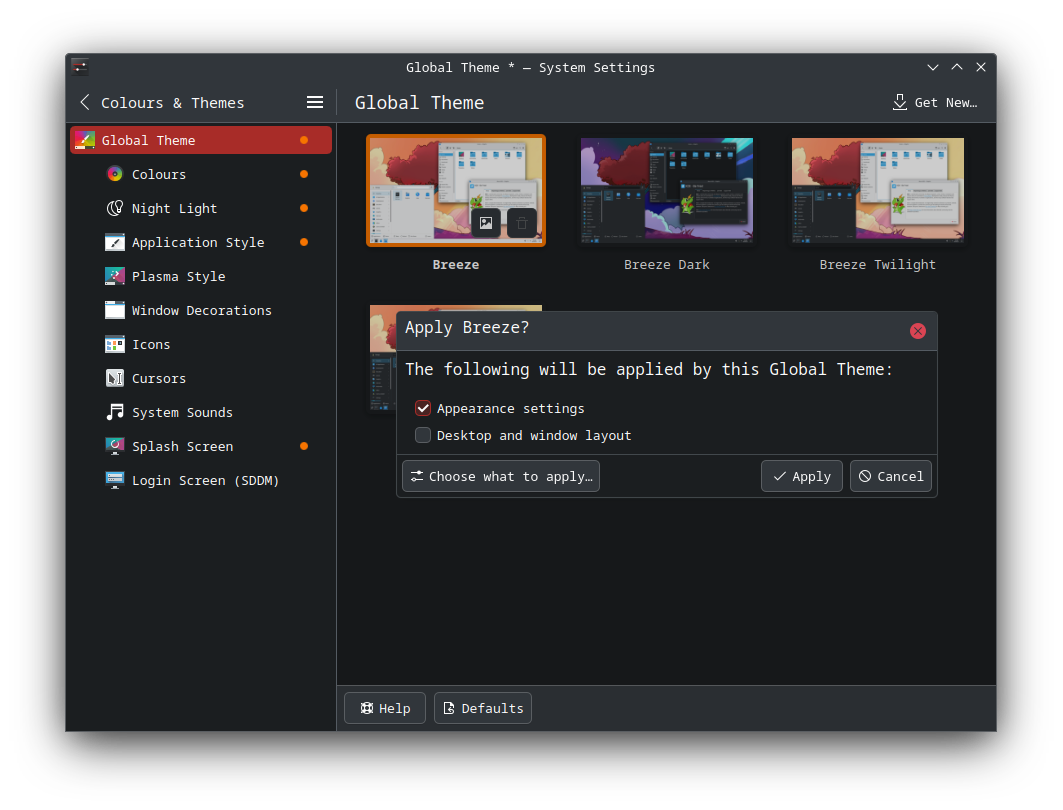Click the Global Theme sidebar icon
1063x810 pixels.
pos(85,140)
